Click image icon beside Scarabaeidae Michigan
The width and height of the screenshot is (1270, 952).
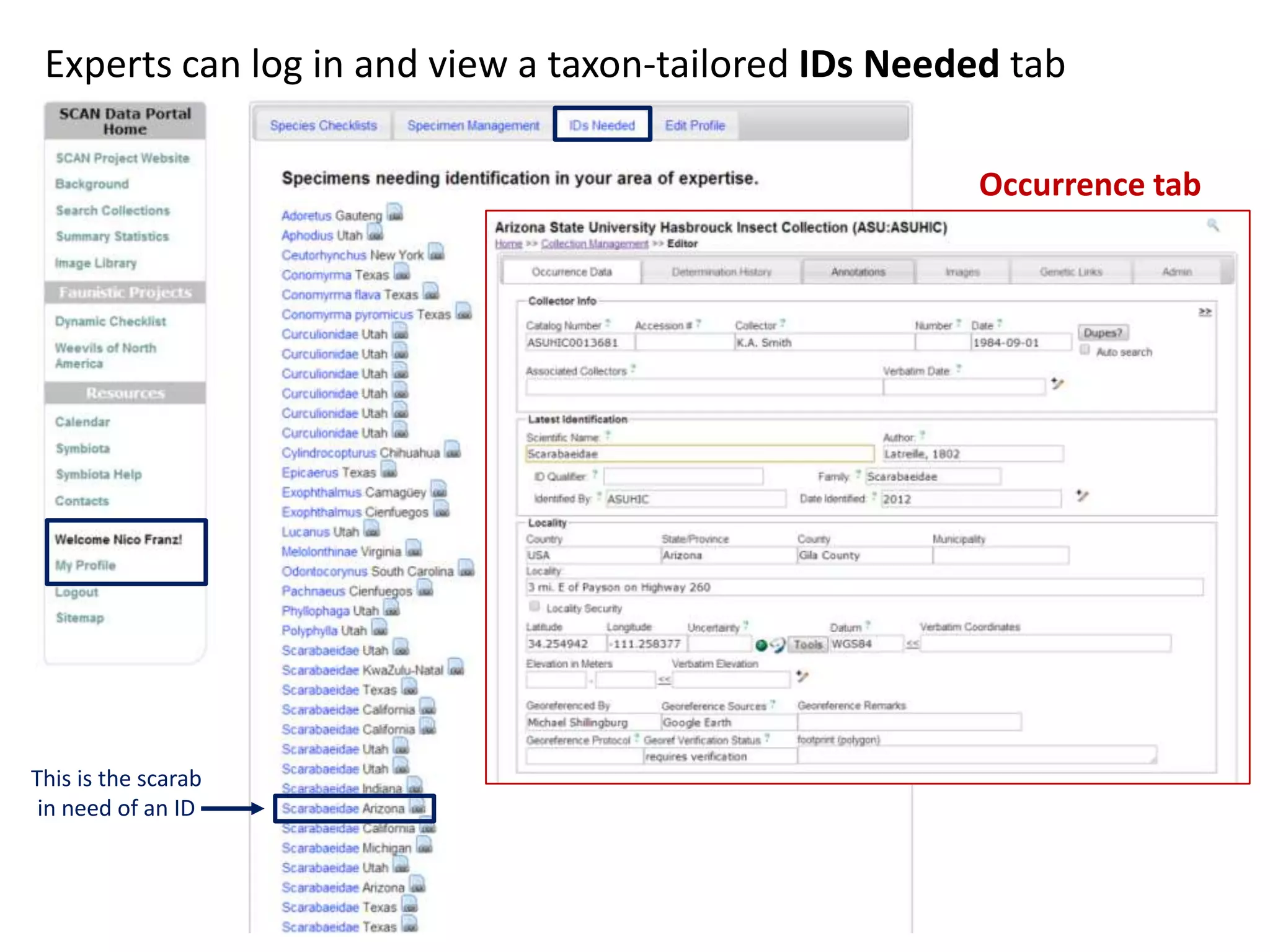point(424,845)
